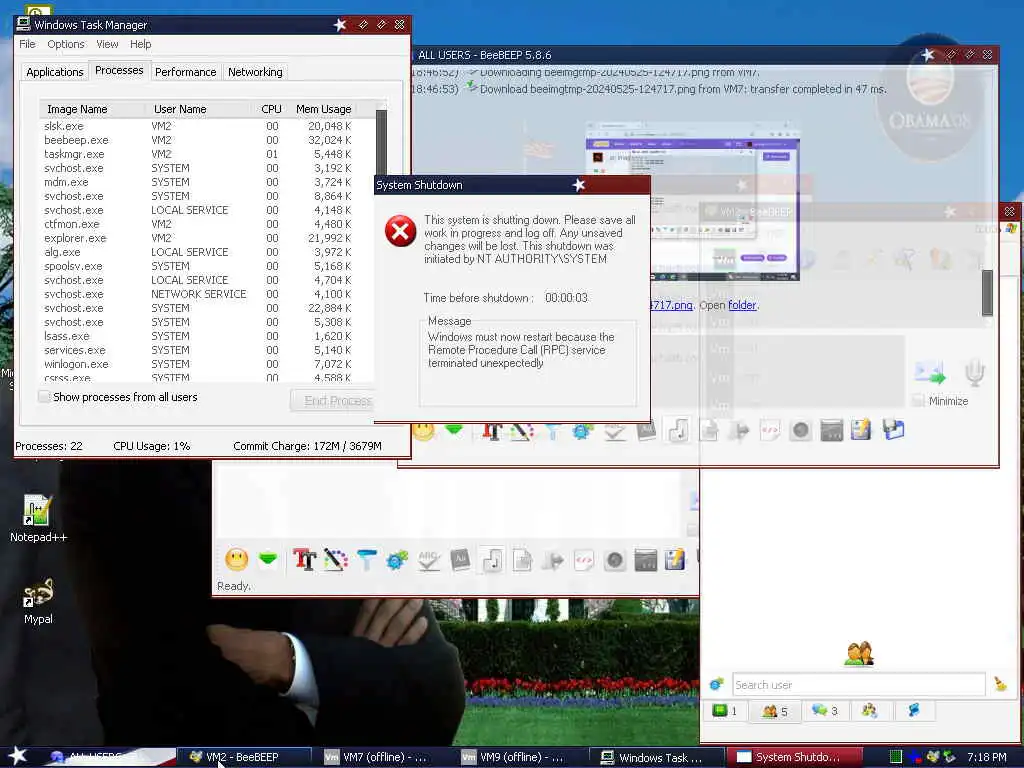Viewport: 1024px width, 768px height.
Task: Click music note icon in VM2 chat toolbar
Action: pyautogui.click(x=492, y=560)
